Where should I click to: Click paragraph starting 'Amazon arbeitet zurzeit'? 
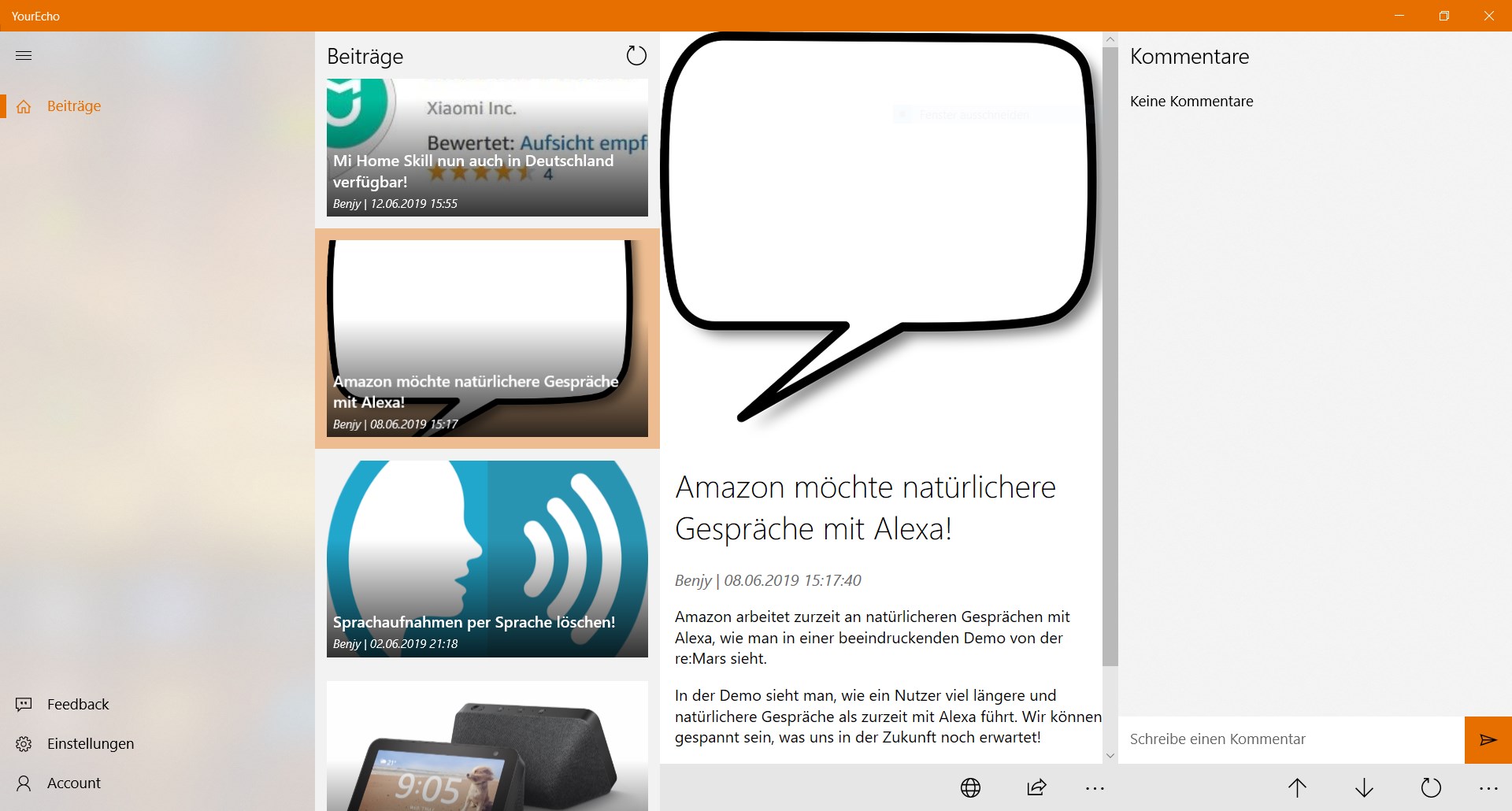coord(873,638)
